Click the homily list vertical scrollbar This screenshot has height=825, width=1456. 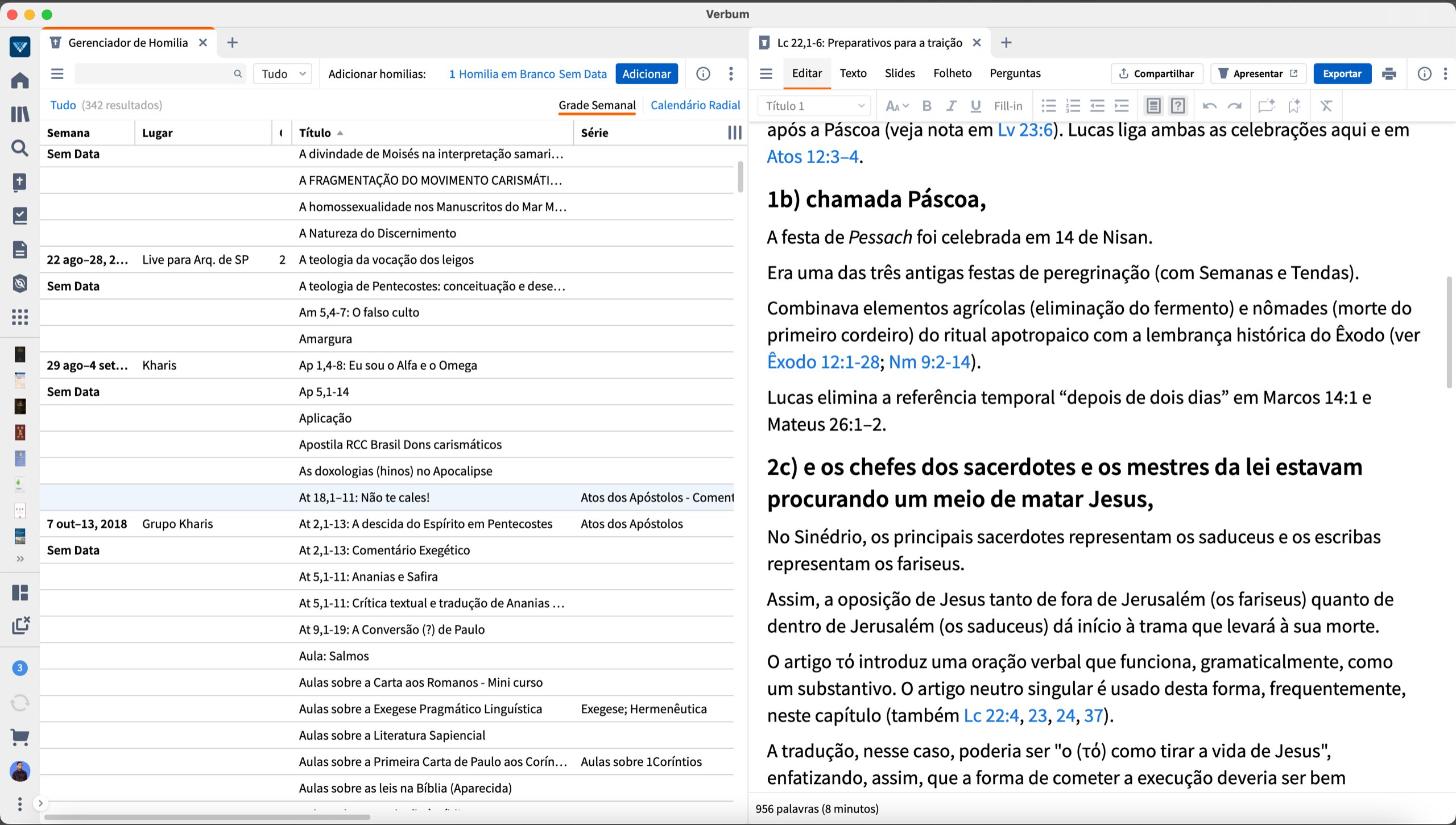tap(740, 177)
